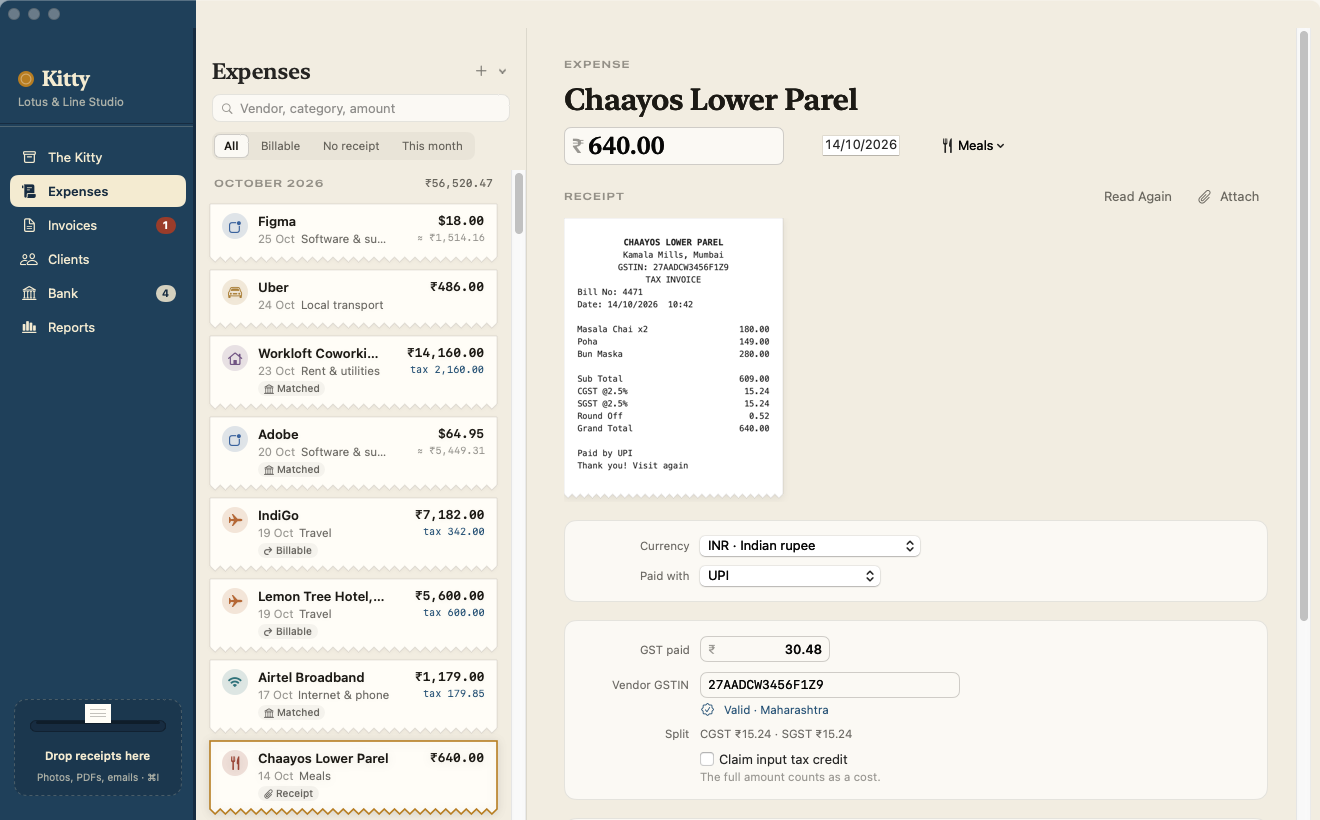The width and height of the screenshot is (1320, 820).
Task: Expand the chevron next to add button
Action: click(x=503, y=71)
